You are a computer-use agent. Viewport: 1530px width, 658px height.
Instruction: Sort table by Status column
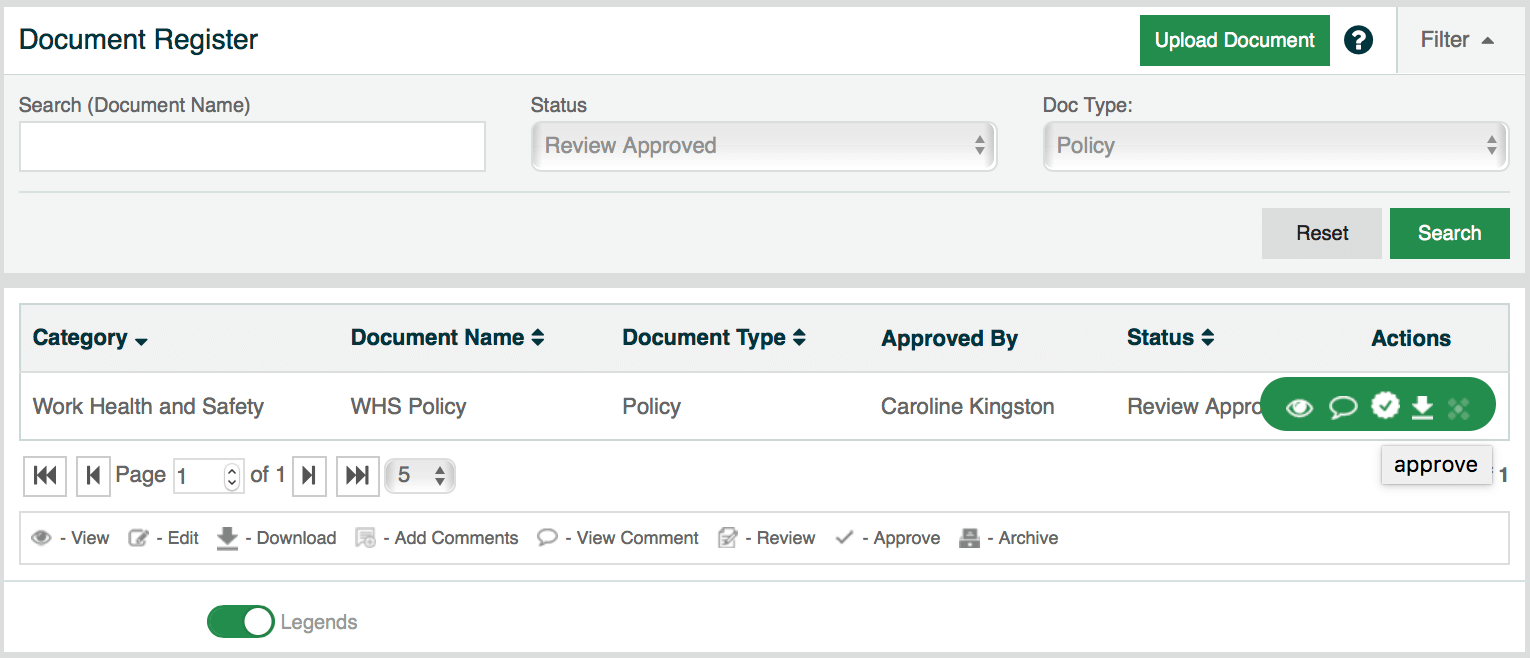[x=1170, y=338]
